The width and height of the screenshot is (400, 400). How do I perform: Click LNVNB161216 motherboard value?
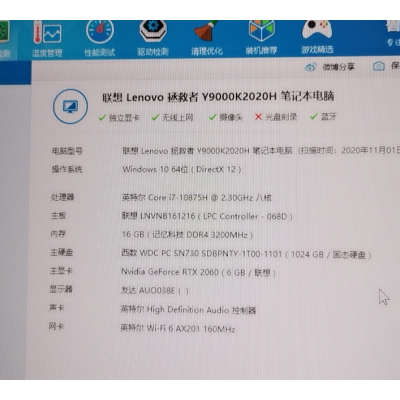point(207,216)
